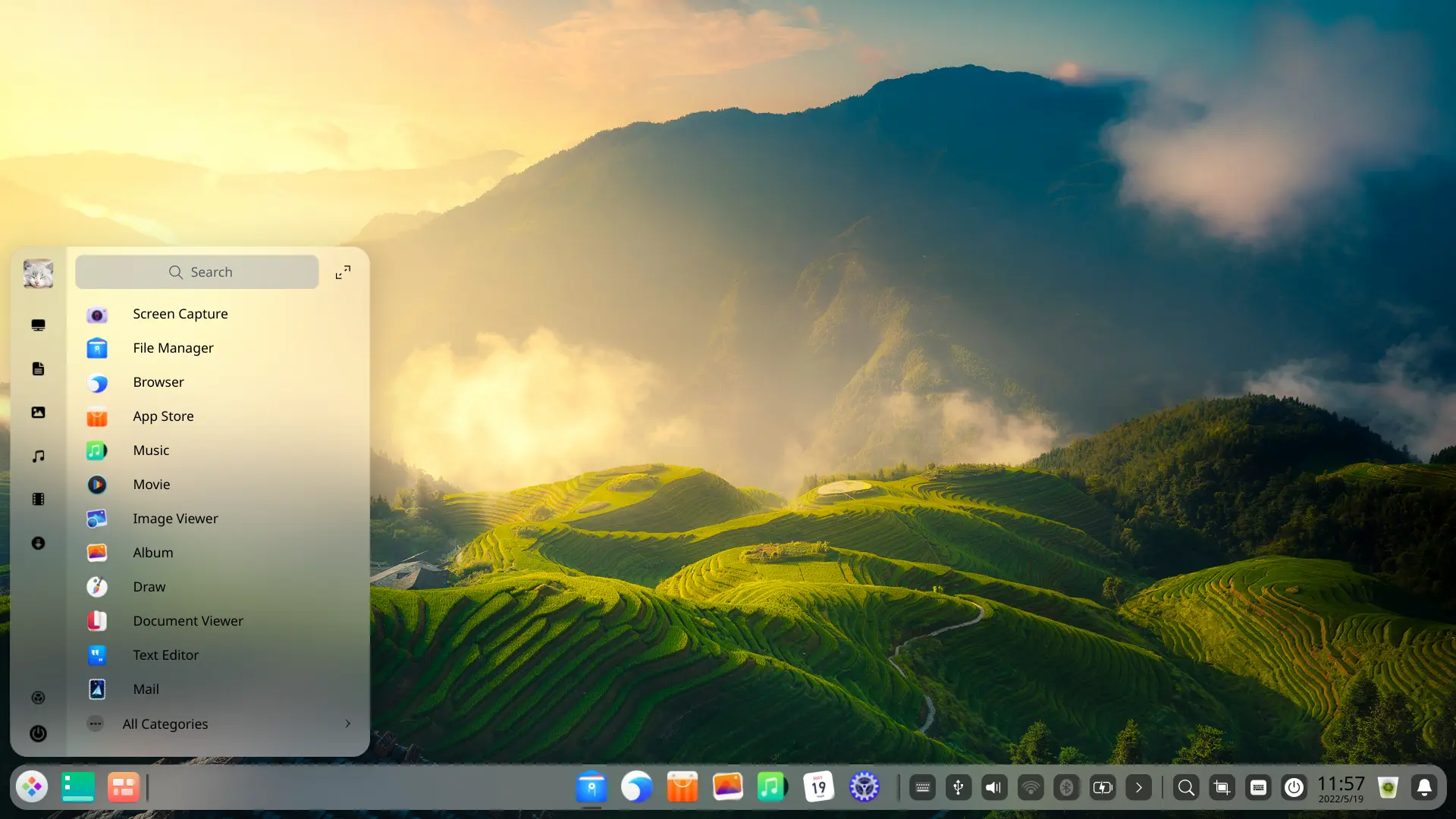Select Image Viewer in launcher list
Screen dimensions: 1456x819
tap(175, 519)
